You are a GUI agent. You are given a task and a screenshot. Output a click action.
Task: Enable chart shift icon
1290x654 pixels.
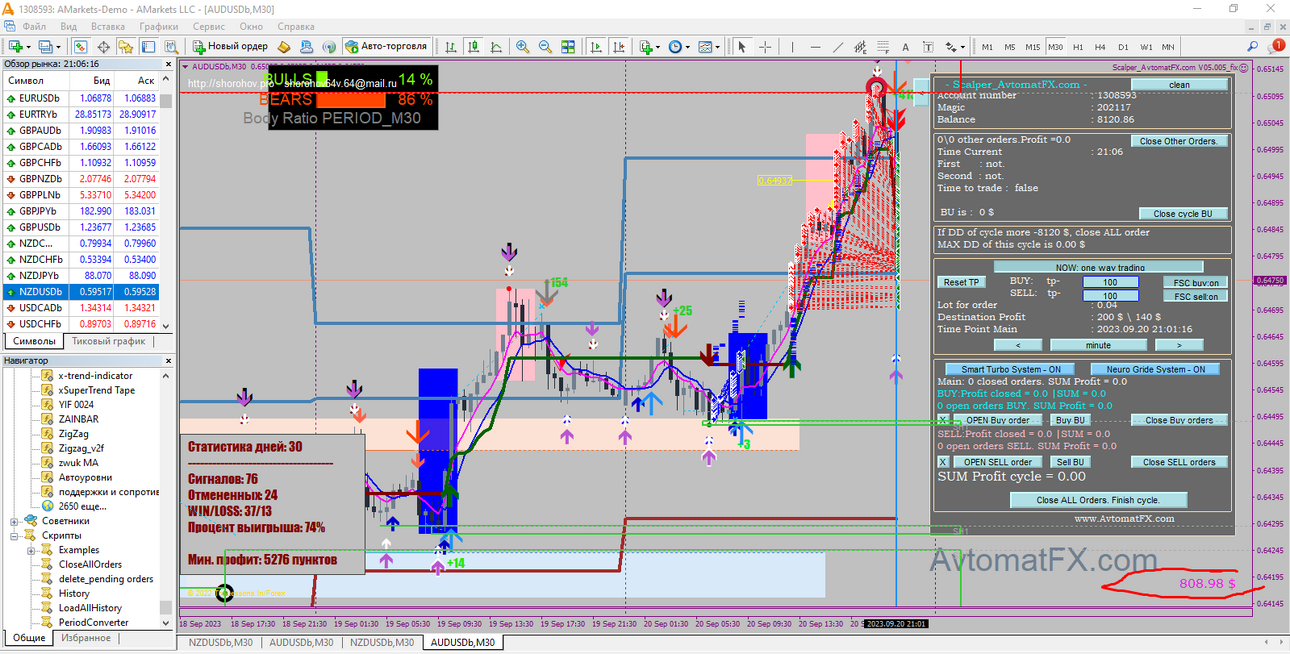click(619, 46)
